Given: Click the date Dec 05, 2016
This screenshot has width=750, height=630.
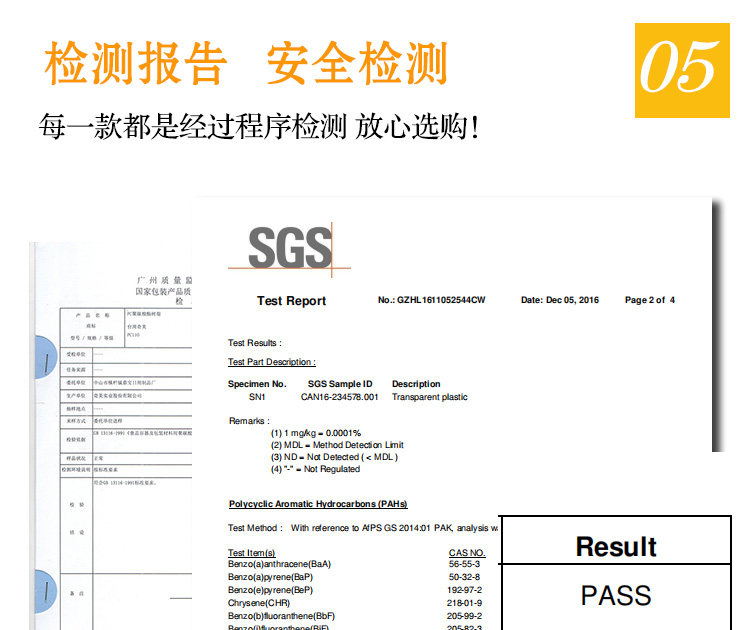Looking at the screenshot, I should coord(572,300).
